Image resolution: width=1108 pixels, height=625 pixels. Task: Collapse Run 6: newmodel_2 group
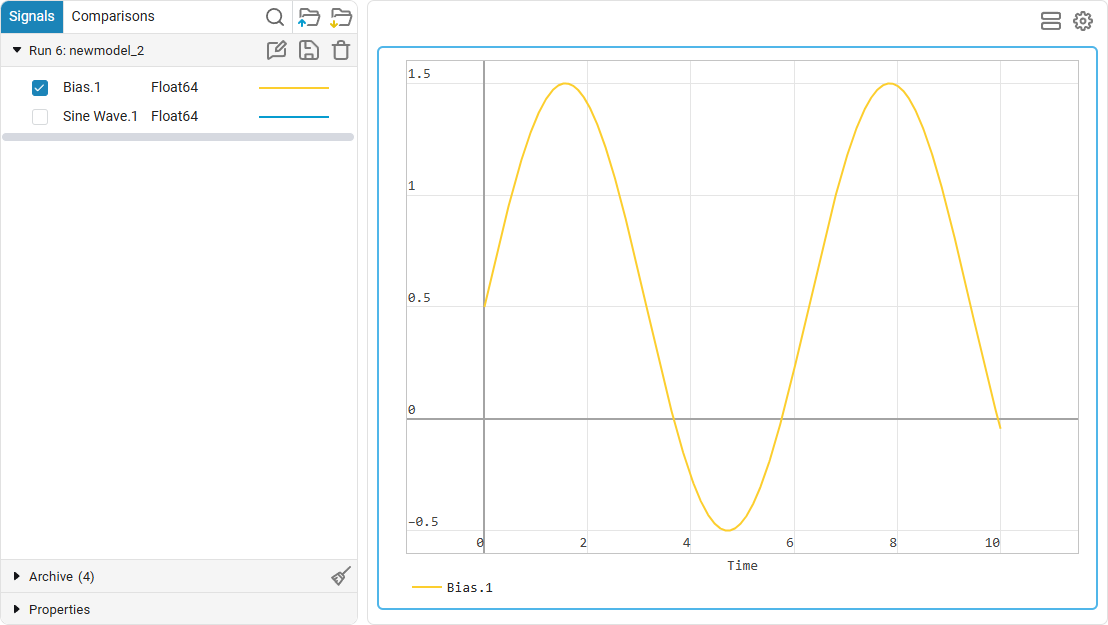click(x=17, y=50)
